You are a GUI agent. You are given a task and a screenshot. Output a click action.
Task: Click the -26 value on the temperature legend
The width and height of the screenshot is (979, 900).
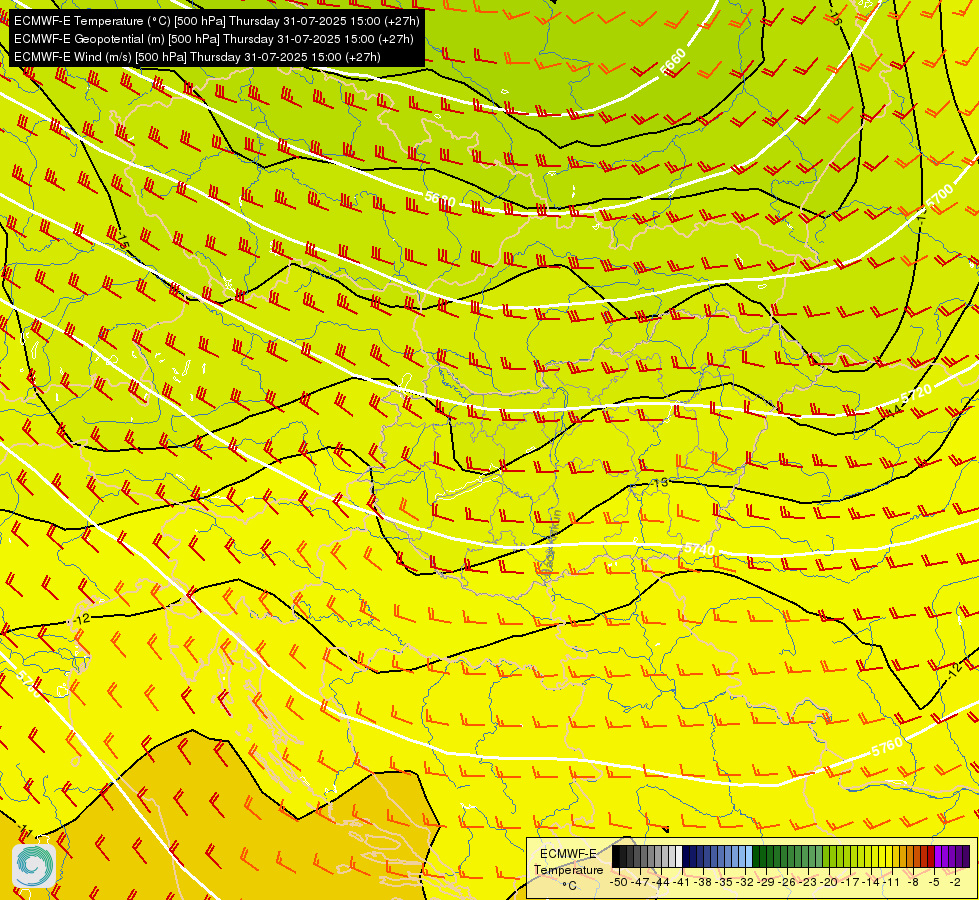point(786,883)
